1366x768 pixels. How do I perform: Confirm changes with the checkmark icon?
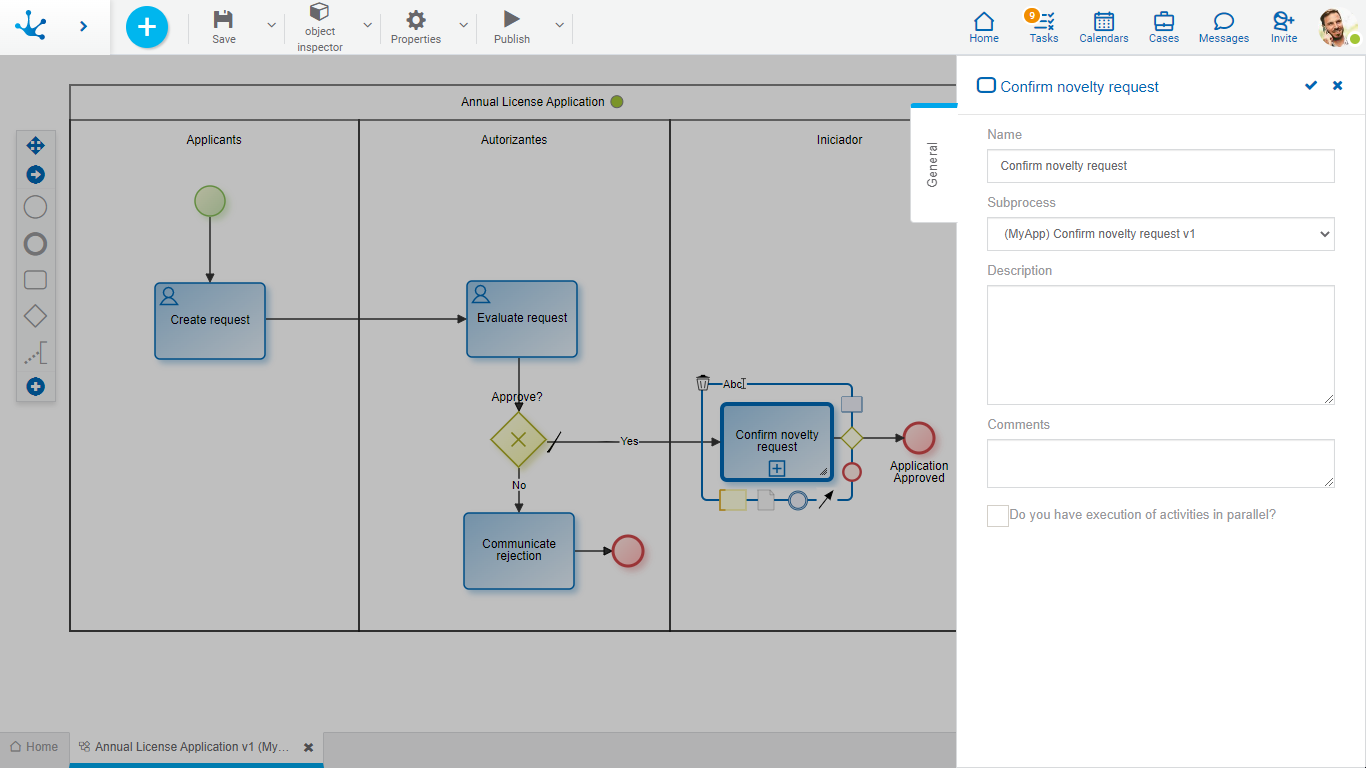click(1311, 86)
